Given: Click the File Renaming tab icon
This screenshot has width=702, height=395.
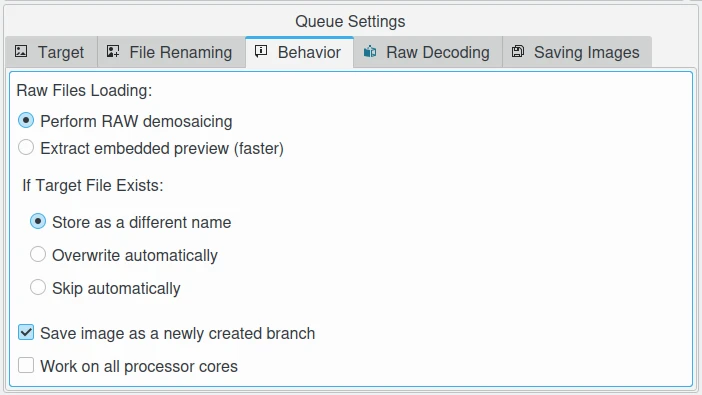Looking at the screenshot, I should click(113, 51).
